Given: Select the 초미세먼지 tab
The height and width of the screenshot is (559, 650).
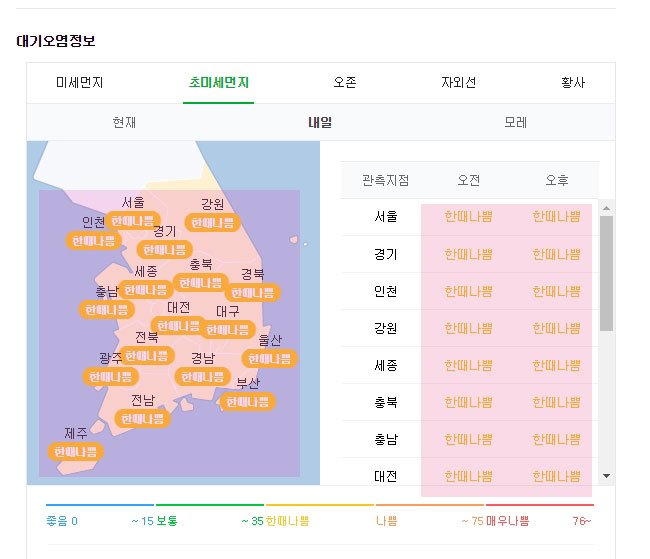Looking at the screenshot, I should 218,83.
